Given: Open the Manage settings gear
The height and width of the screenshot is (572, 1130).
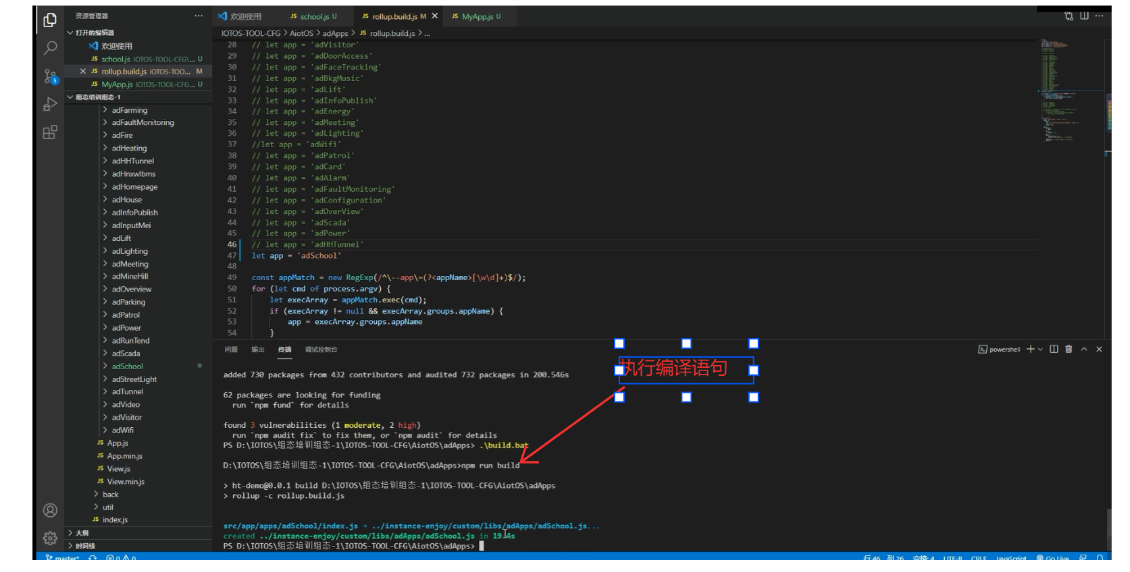Looking at the screenshot, I should [50, 538].
